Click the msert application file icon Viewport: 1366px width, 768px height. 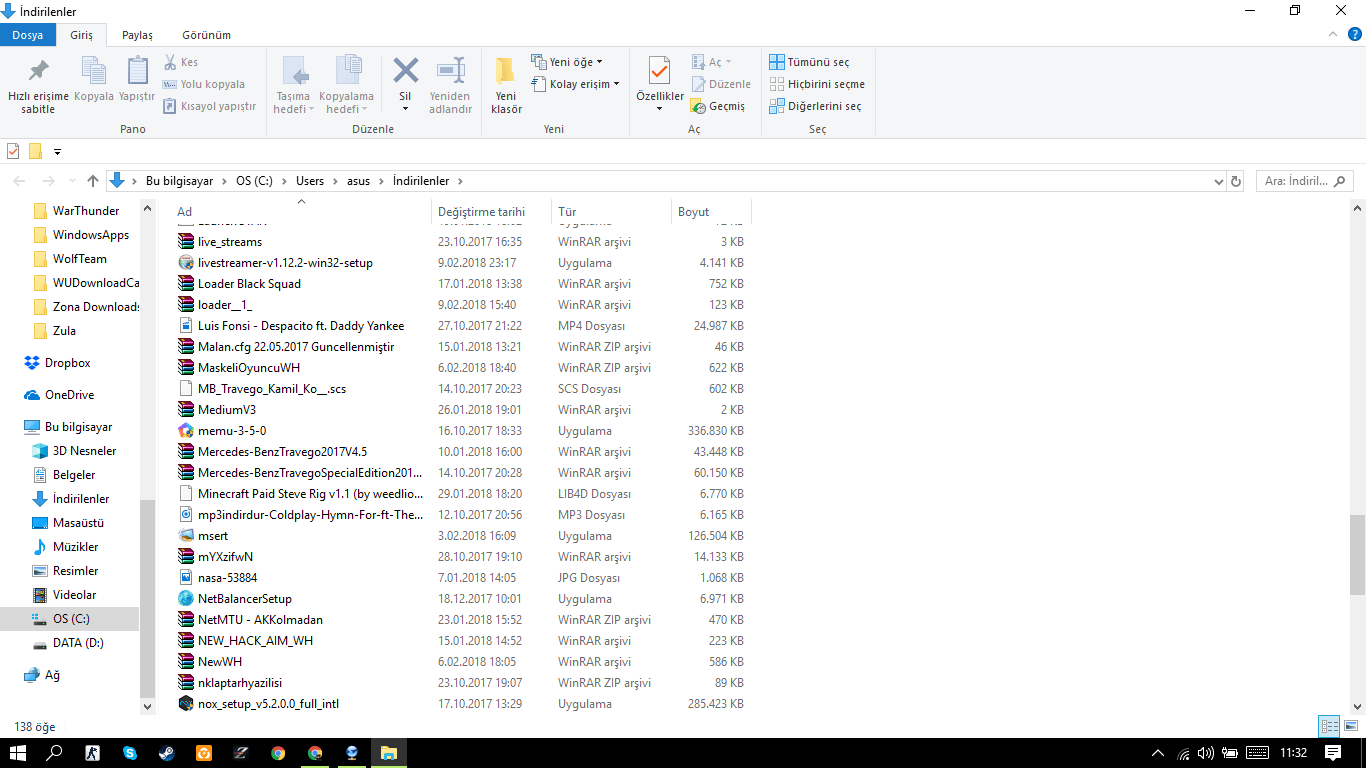(185, 536)
